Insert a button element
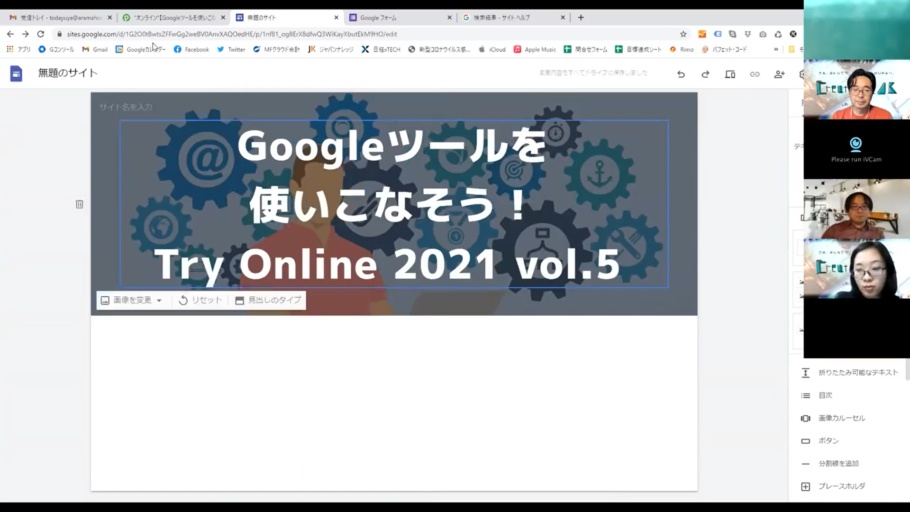The height and width of the screenshot is (512, 910). point(820,441)
